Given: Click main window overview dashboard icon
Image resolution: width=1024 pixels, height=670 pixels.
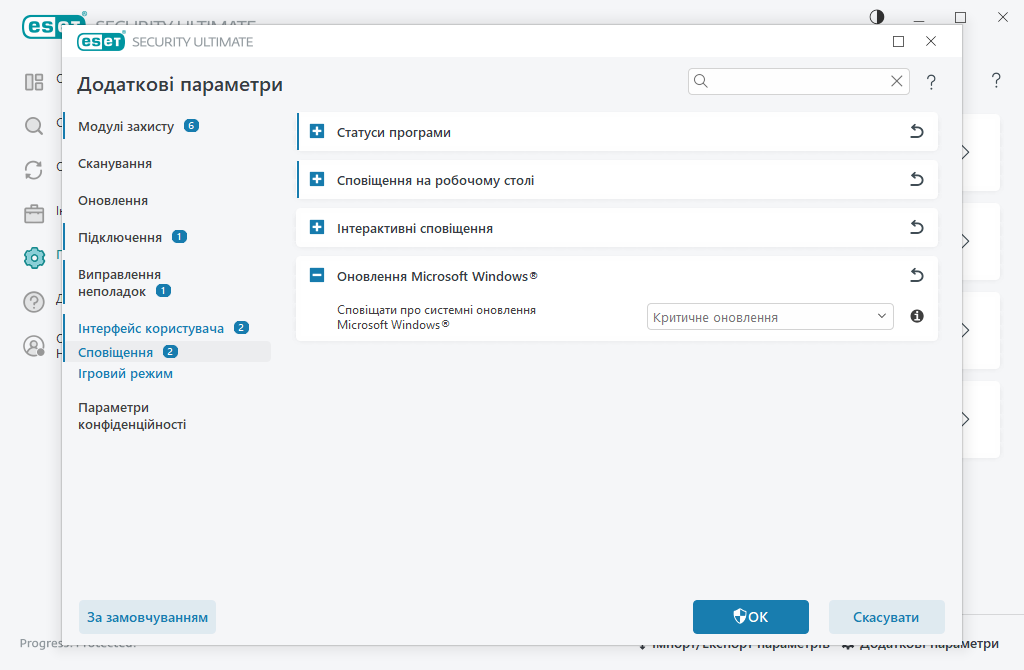Looking at the screenshot, I should pyautogui.click(x=34, y=82).
